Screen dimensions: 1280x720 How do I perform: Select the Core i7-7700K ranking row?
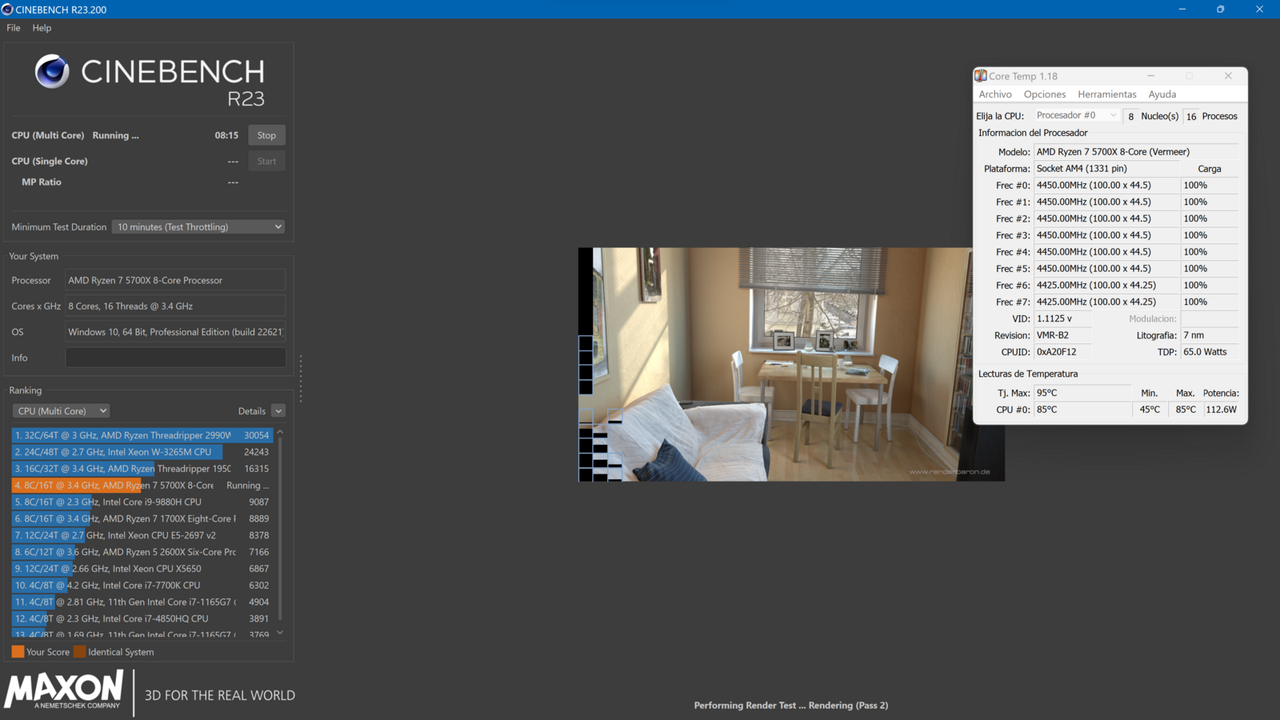pyautogui.click(x=141, y=585)
